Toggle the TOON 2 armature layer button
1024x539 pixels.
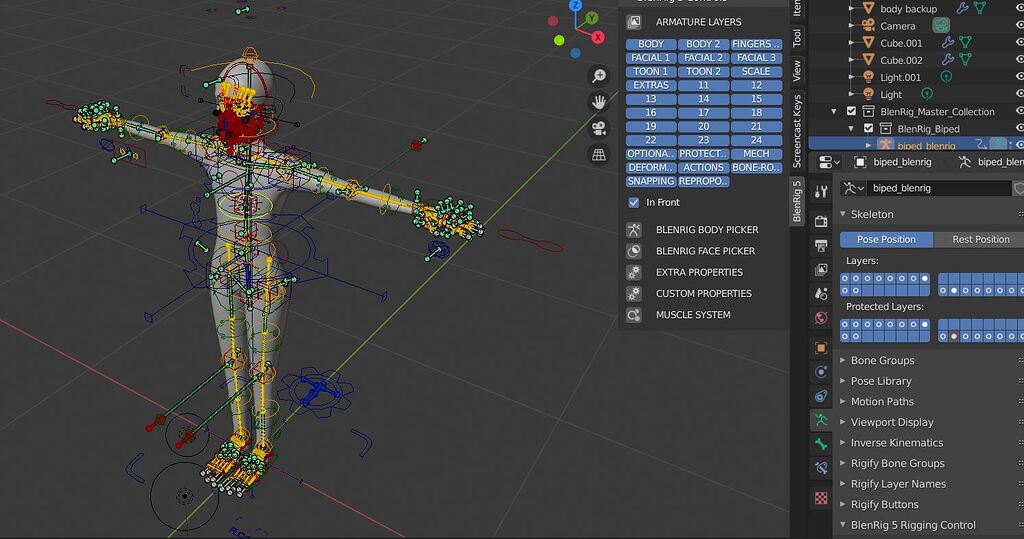coord(703,71)
